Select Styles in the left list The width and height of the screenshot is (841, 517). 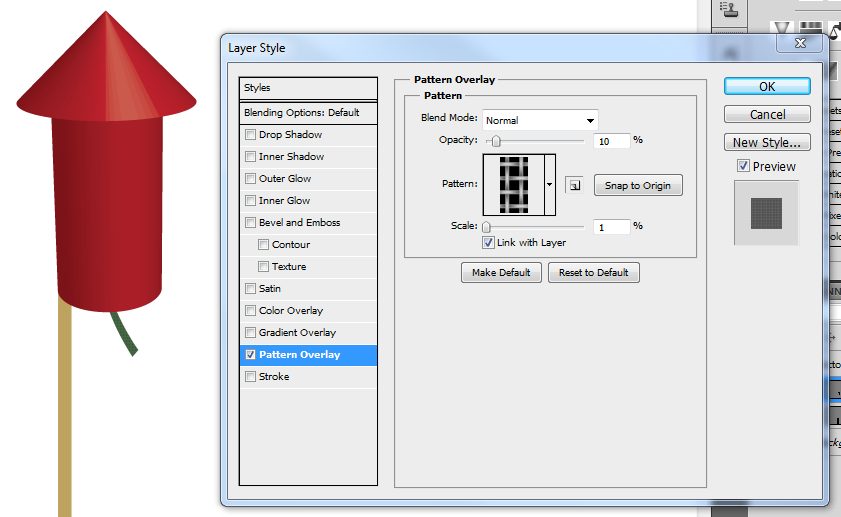point(308,88)
